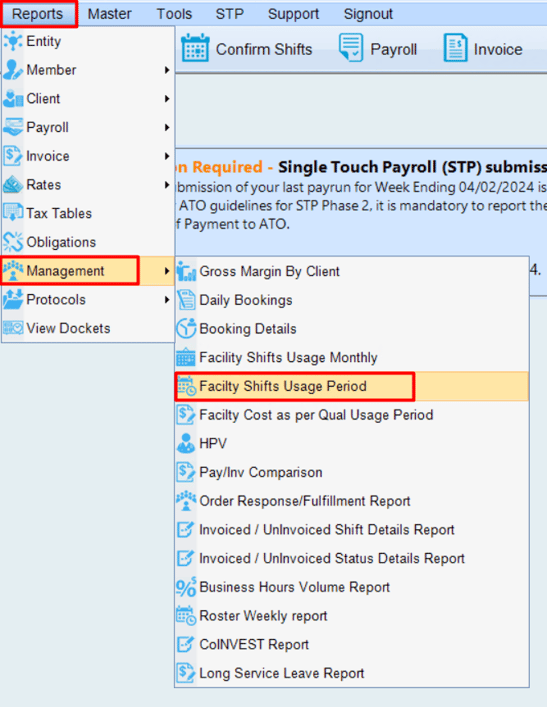Expand the Member submenu arrow
The image size is (547, 707).
(167, 70)
